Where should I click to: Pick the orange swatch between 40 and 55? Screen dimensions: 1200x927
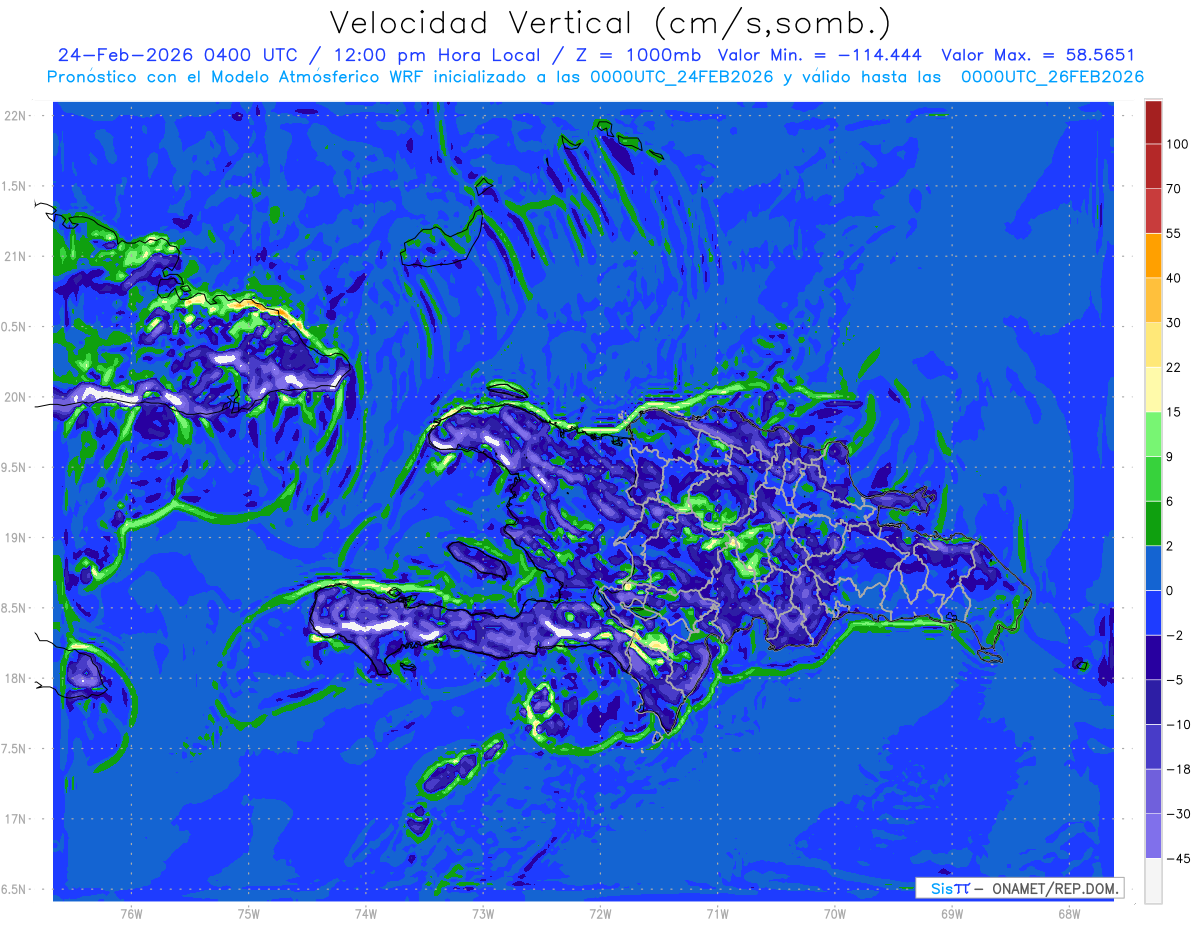point(1153,254)
